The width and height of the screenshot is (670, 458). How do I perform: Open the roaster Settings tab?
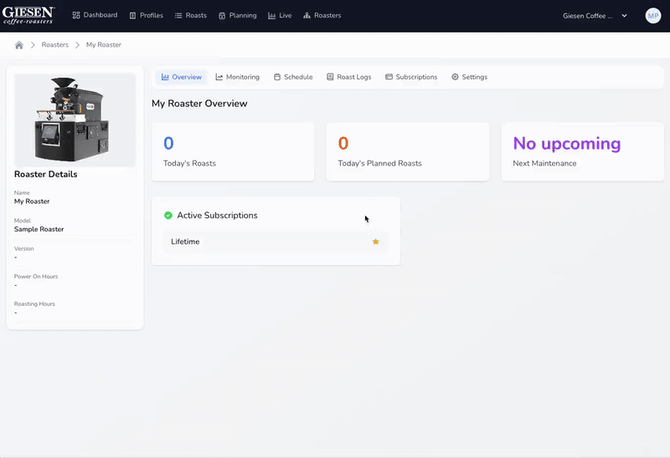tap(469, 77)
